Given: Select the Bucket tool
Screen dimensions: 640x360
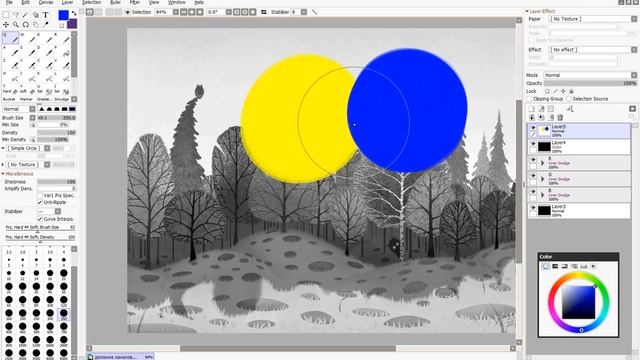Looking at the screenshot, I should coord(9,99).
